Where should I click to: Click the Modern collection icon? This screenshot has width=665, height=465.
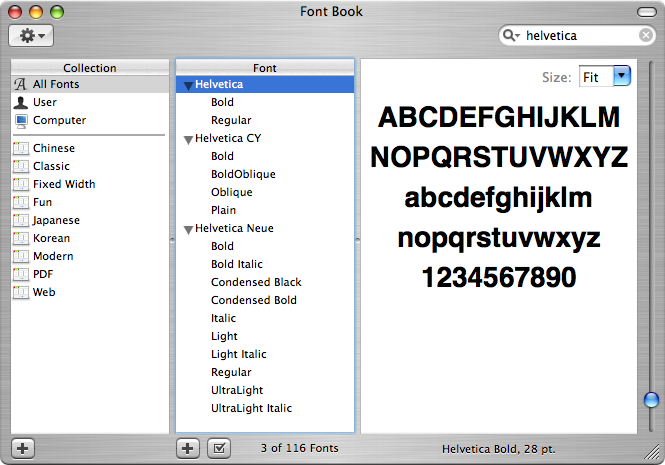coord(21,256)
